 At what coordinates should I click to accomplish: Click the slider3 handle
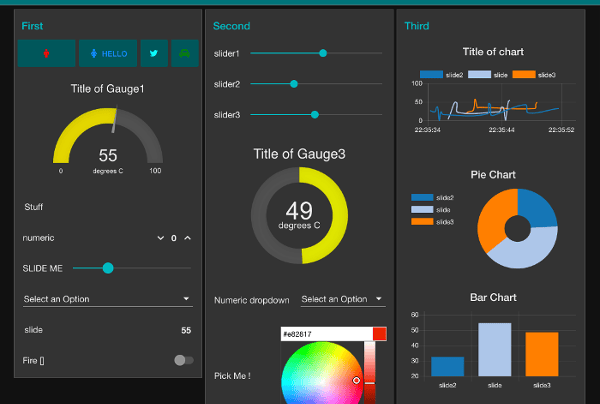click(315, 114)
